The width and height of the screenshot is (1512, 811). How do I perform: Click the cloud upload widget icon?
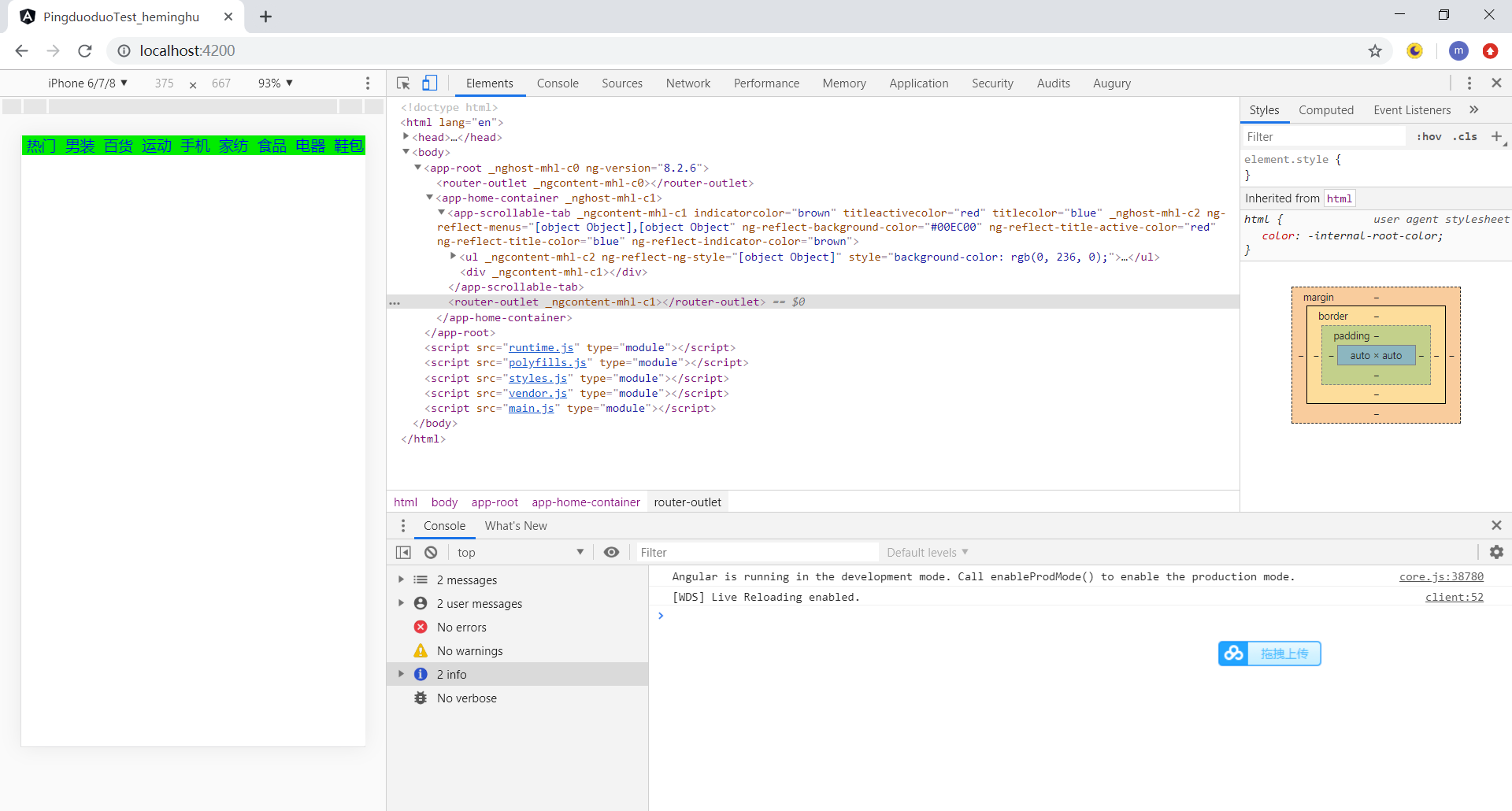coord(1234,654)
